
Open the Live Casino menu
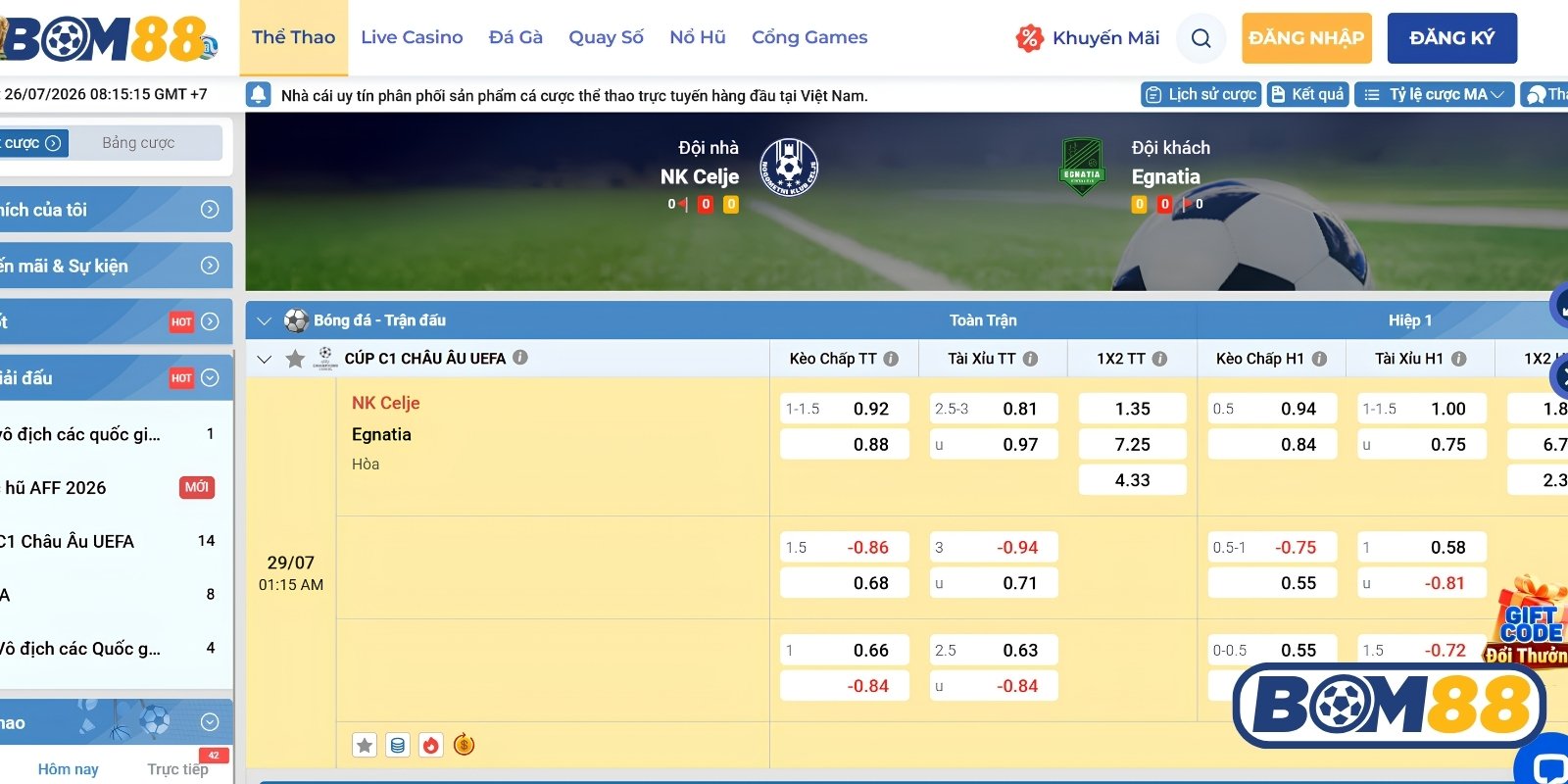coord(412,37)
